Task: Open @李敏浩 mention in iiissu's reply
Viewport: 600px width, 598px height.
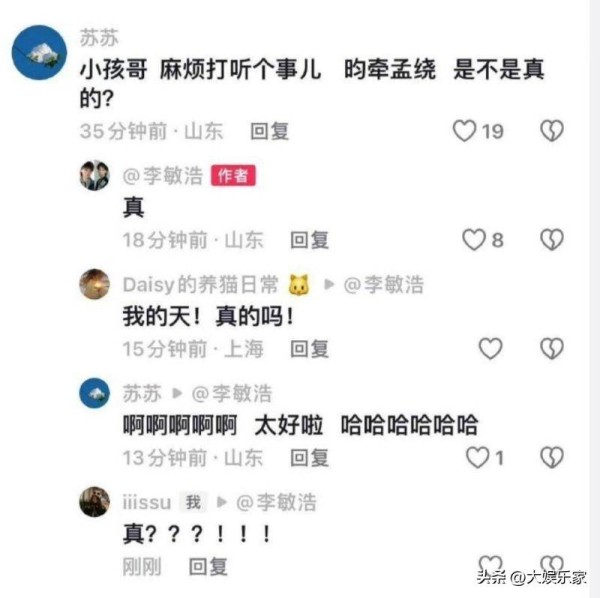Action: tap(276, 502)
